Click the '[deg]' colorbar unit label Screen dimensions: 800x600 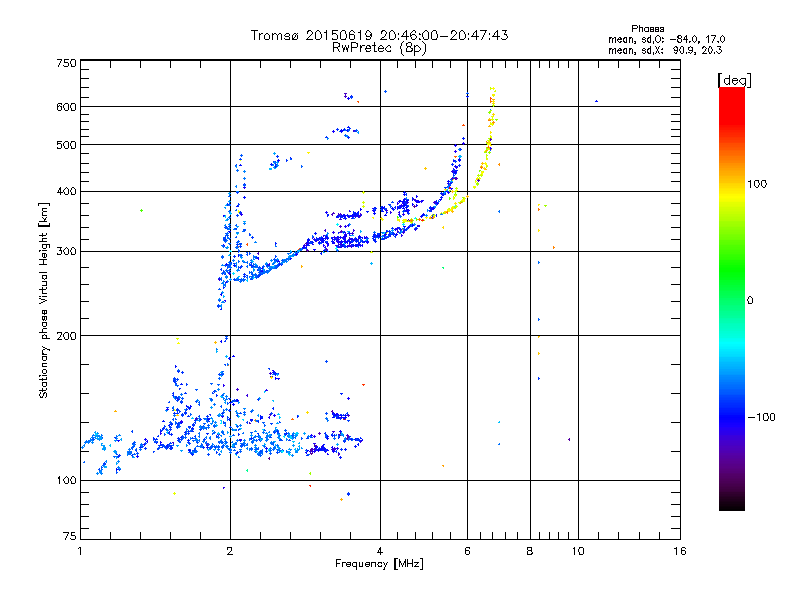(734, 80)
